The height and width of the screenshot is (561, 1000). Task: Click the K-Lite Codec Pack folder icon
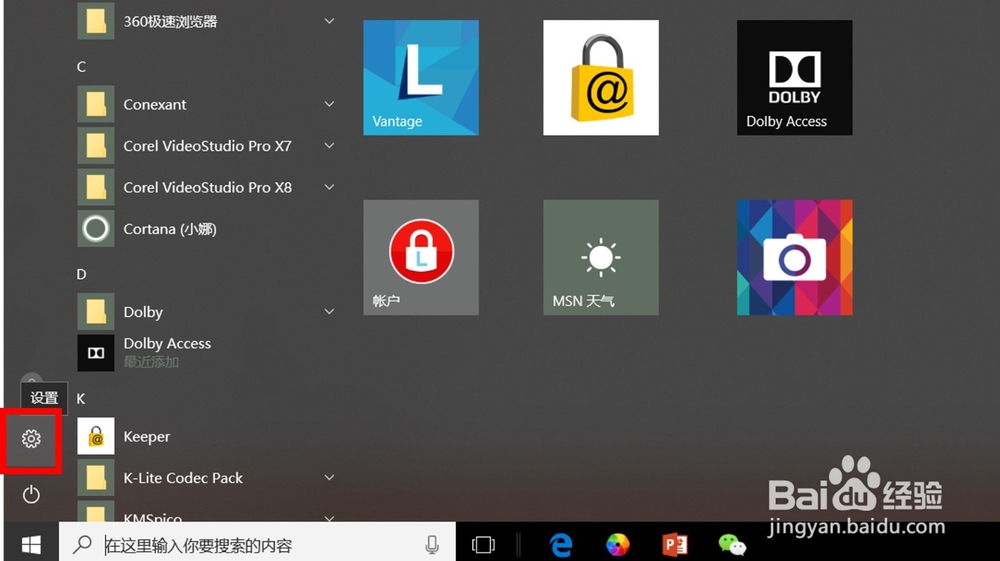[96, 477]
